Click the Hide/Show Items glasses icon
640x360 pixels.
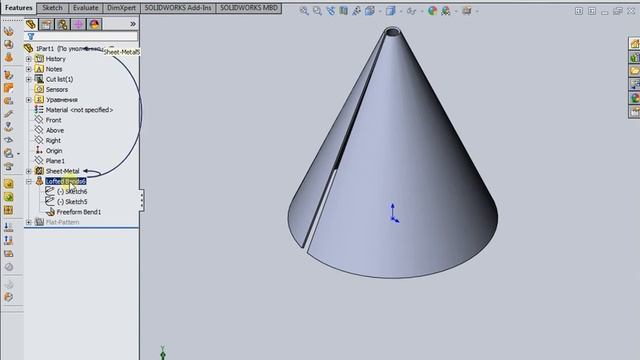point(411,11)
